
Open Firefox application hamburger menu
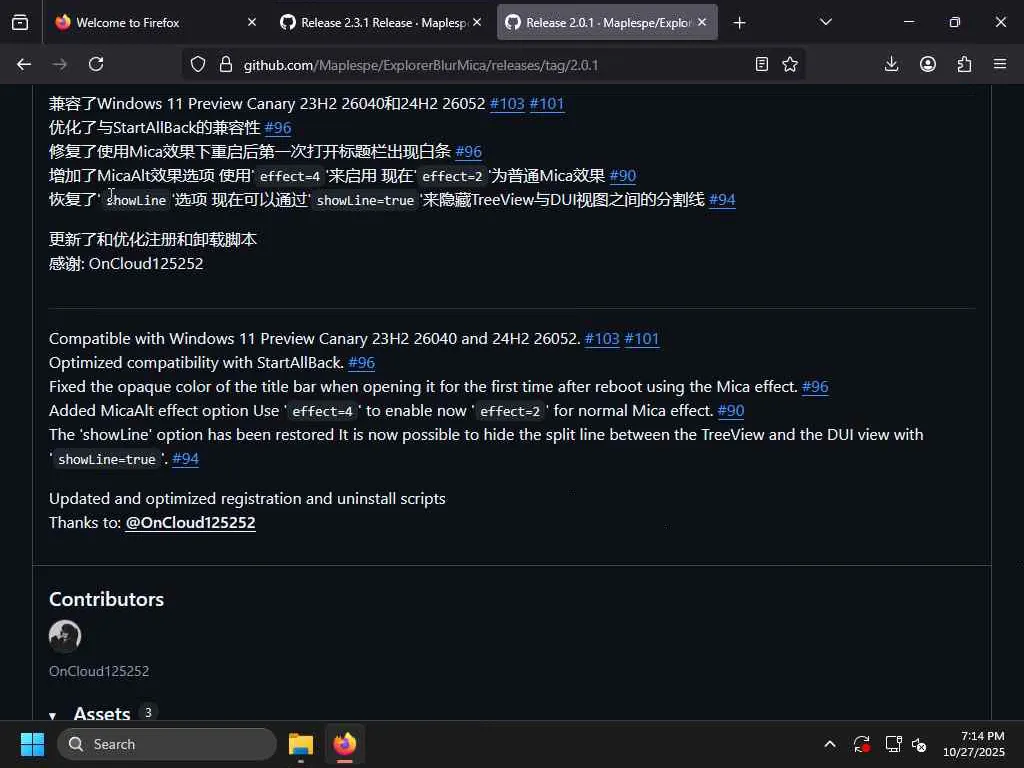point(1000,64)
